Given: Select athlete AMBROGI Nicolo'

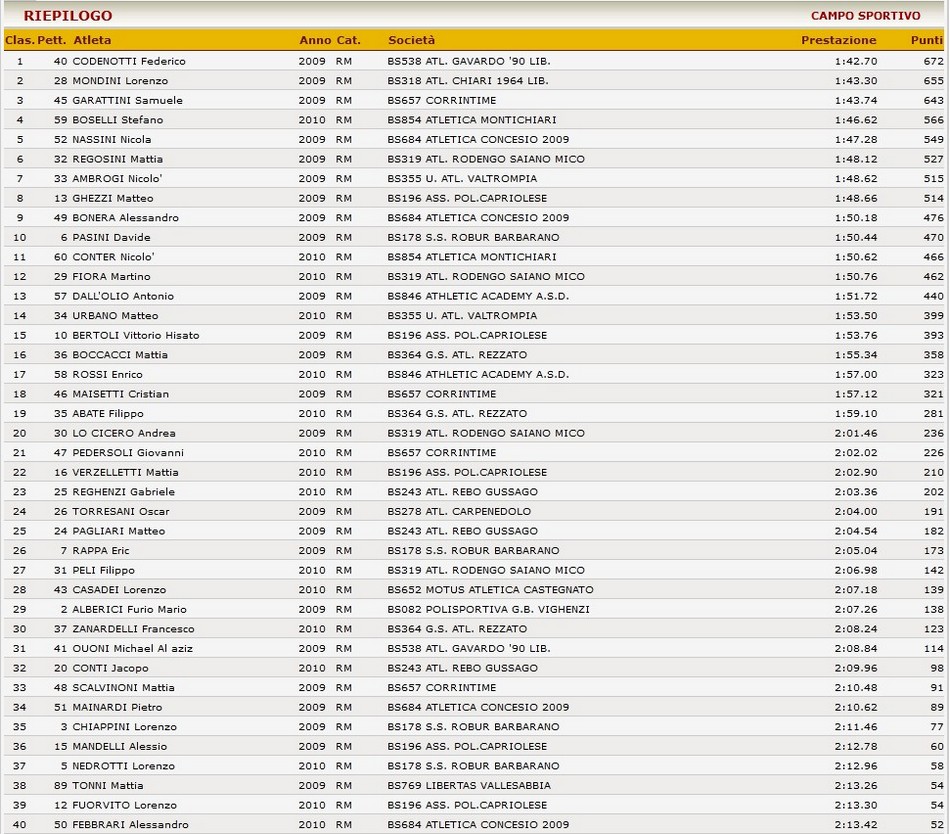Looking at the screenshot, I should (x=117, y=179).
